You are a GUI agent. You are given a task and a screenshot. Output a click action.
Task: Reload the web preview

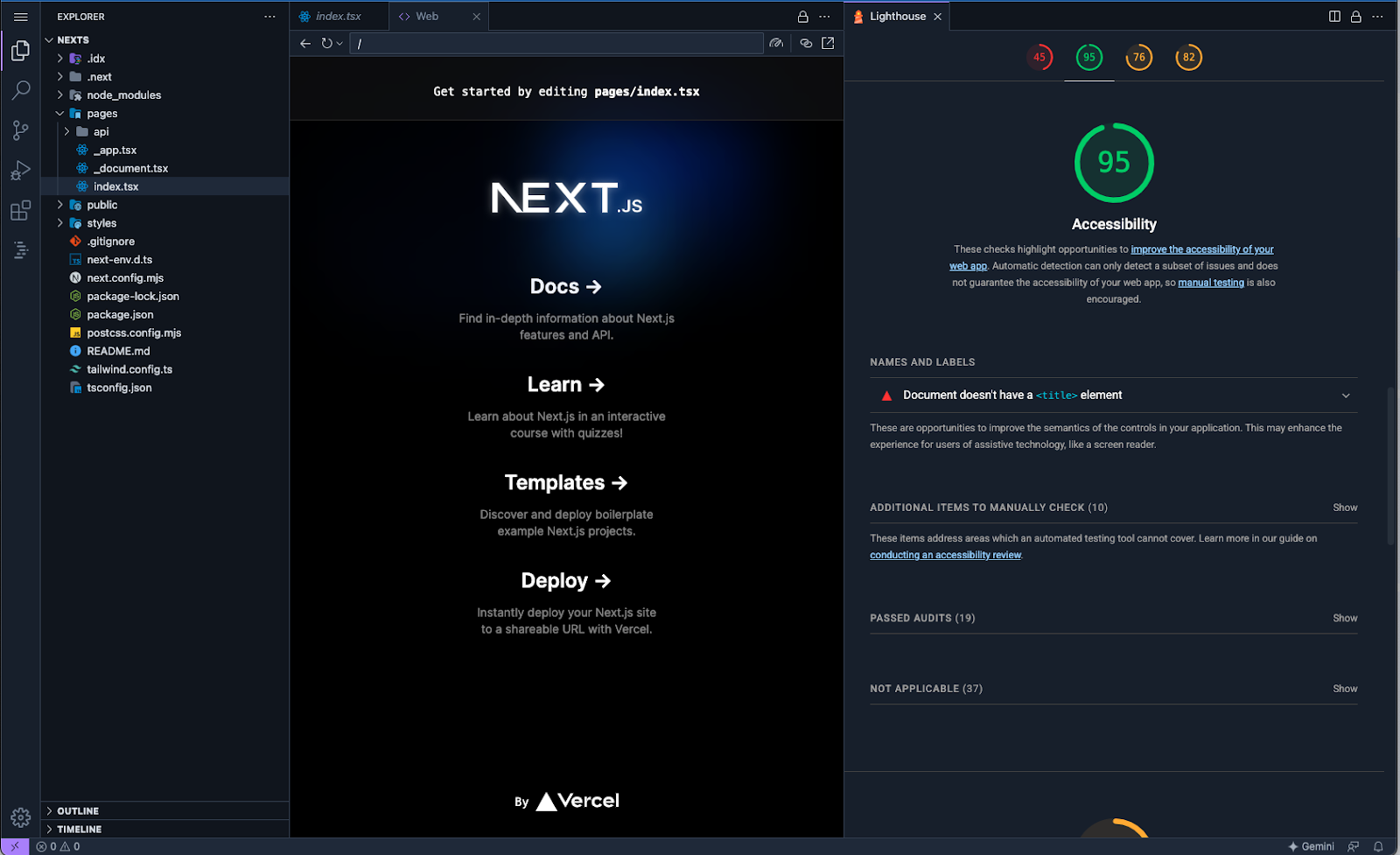[326, 43]
